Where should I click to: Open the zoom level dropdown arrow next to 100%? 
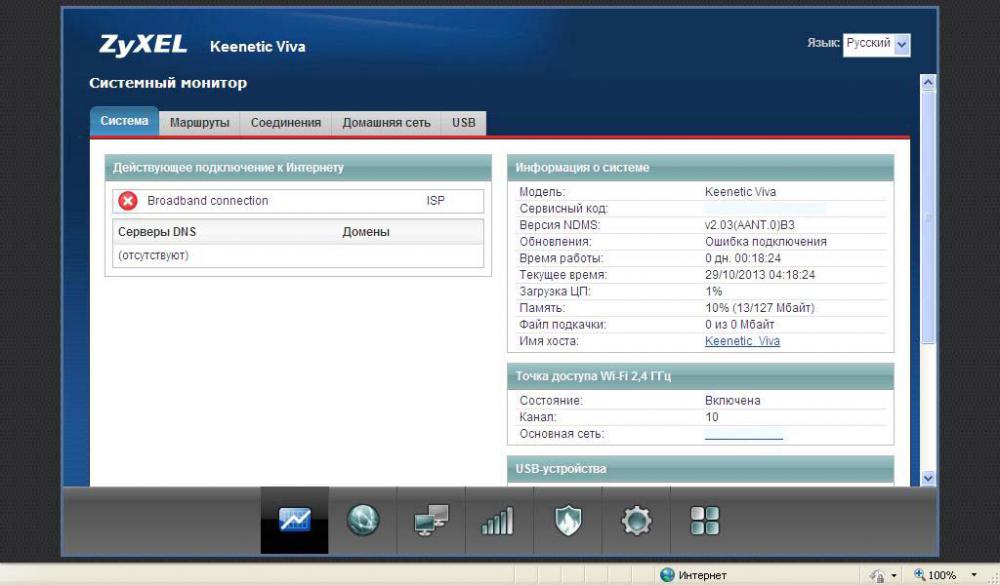[x=974, y=575]
